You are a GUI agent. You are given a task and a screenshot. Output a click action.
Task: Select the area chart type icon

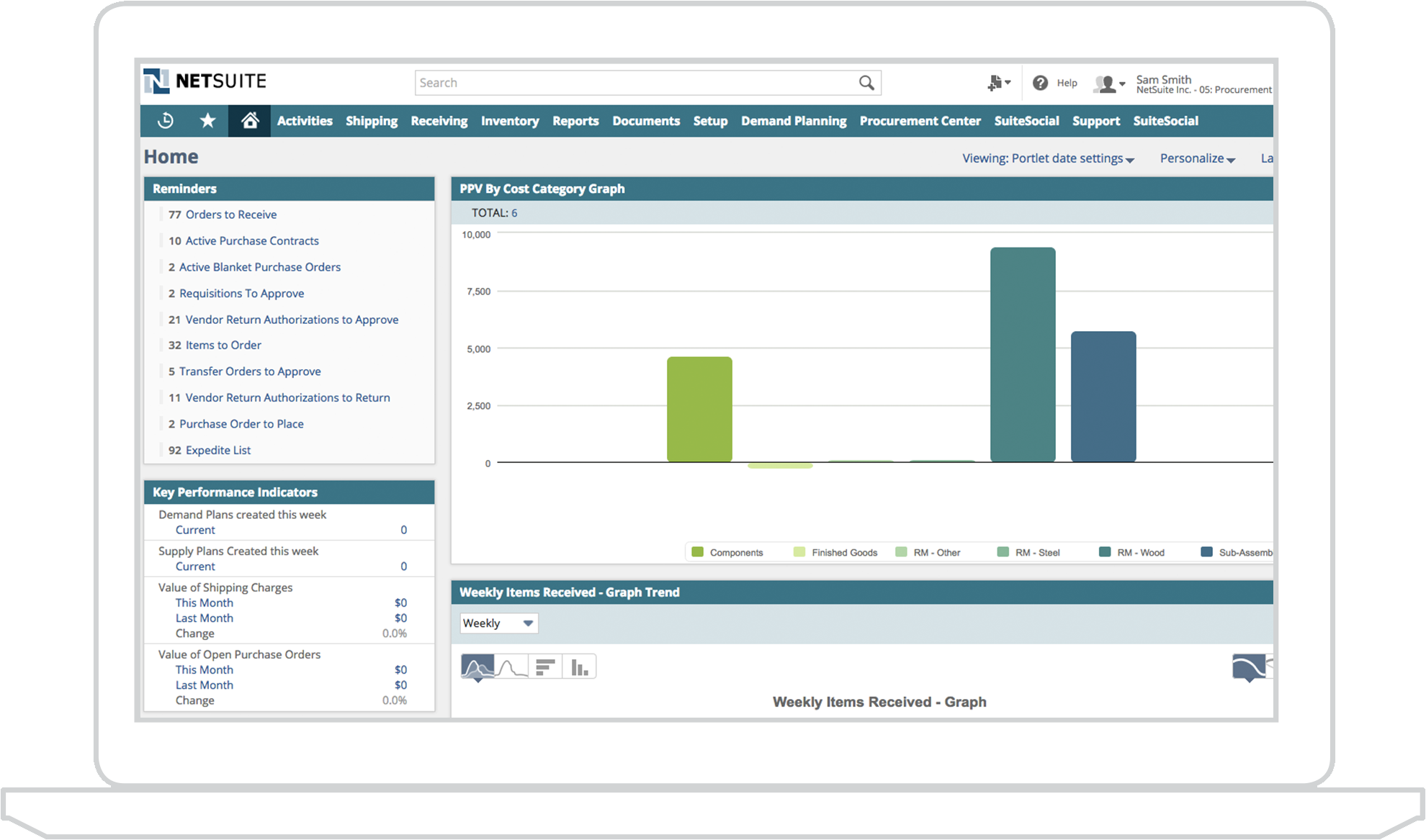tap(477, 667)
